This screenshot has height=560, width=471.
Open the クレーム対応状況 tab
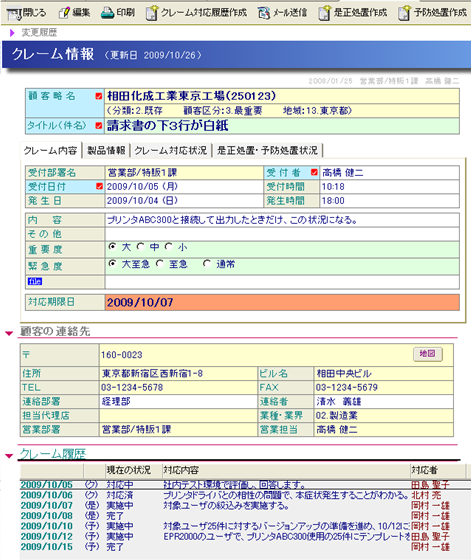coord(171,150)
